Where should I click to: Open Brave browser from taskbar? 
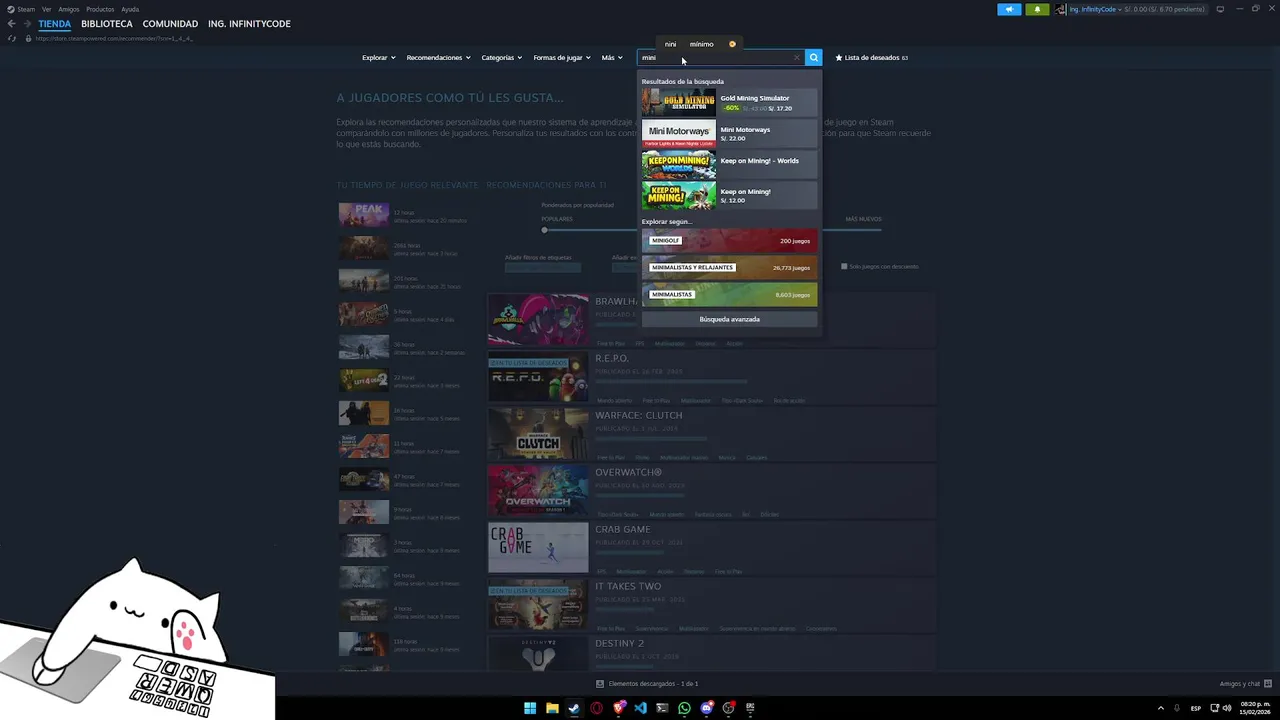[x=619, y=708]
